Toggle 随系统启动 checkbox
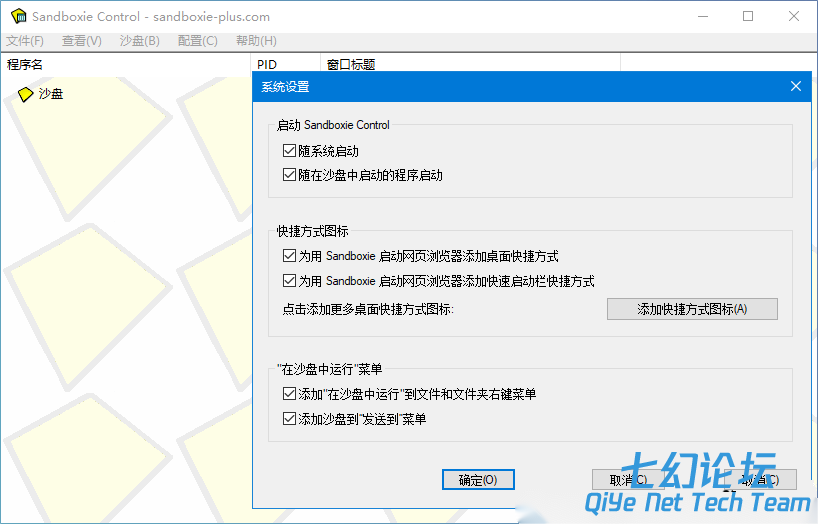The width and height of the screenshot is (818, 524). coord(289,151)
